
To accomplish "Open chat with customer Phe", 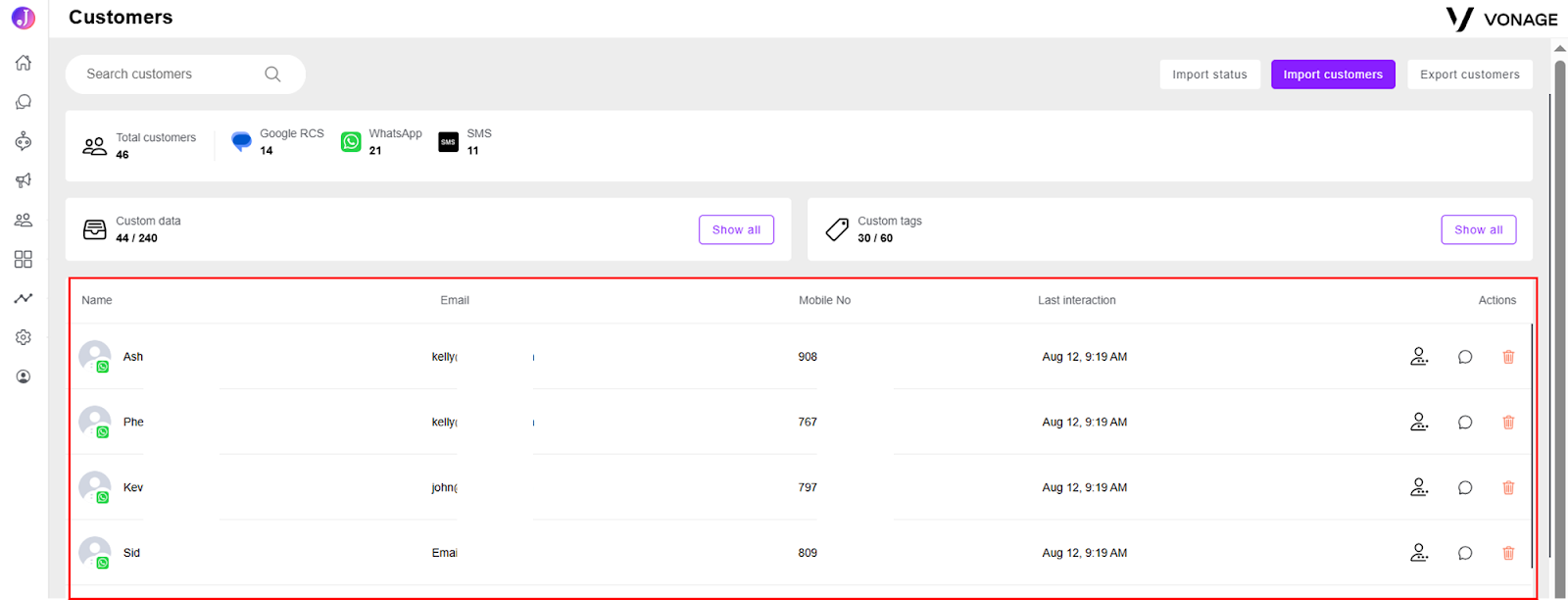I will 1465,423.
